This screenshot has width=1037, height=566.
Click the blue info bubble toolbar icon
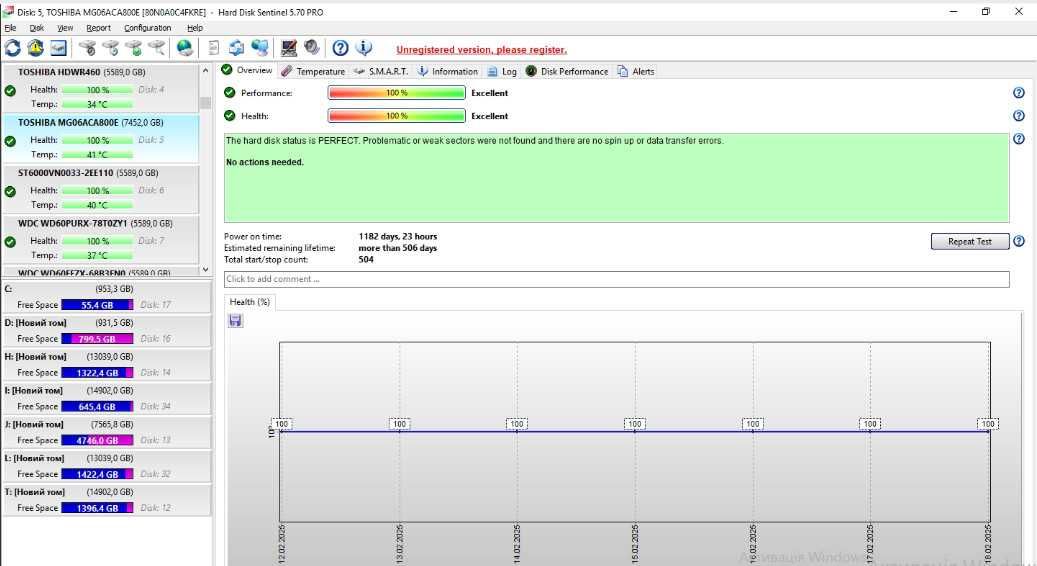point(364,48)
